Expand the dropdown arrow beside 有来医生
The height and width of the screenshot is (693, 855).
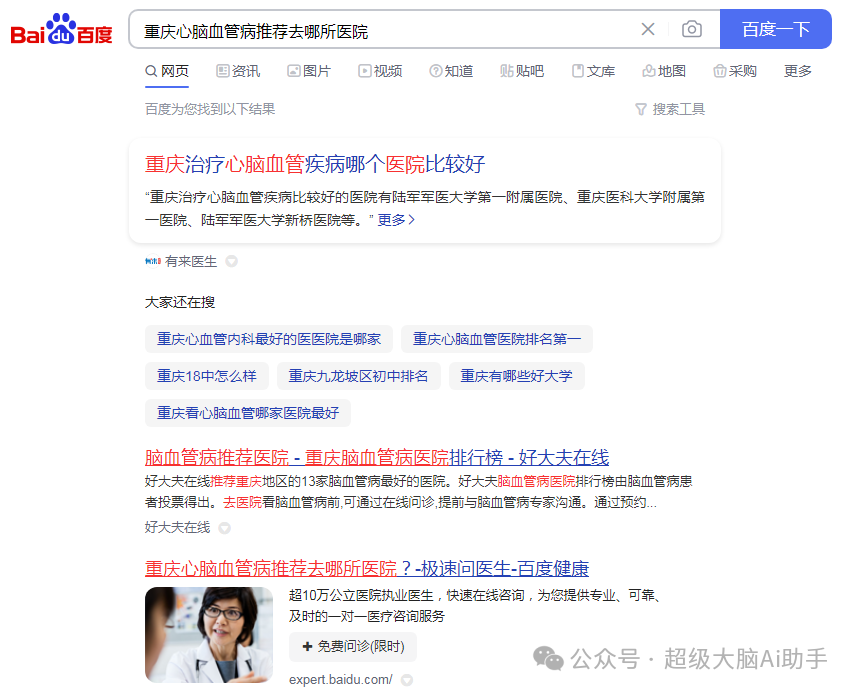click(x=232, y=262)
